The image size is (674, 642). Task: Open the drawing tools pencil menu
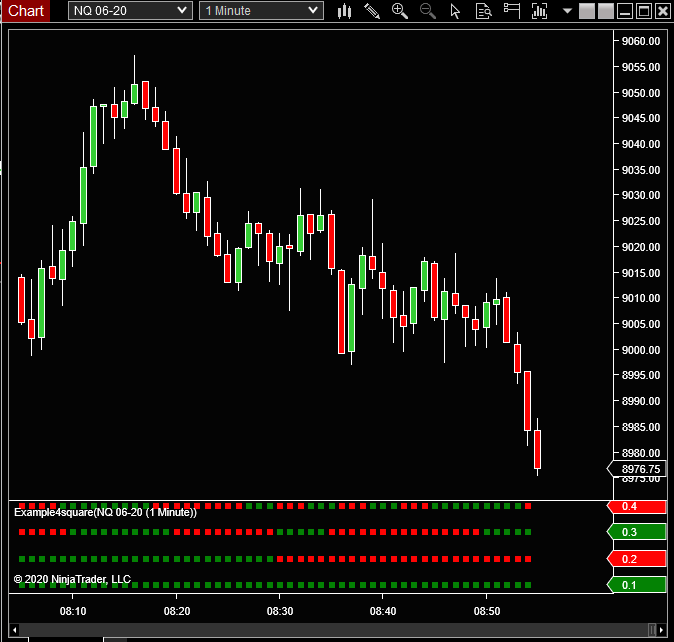click(x=372, y=11)
